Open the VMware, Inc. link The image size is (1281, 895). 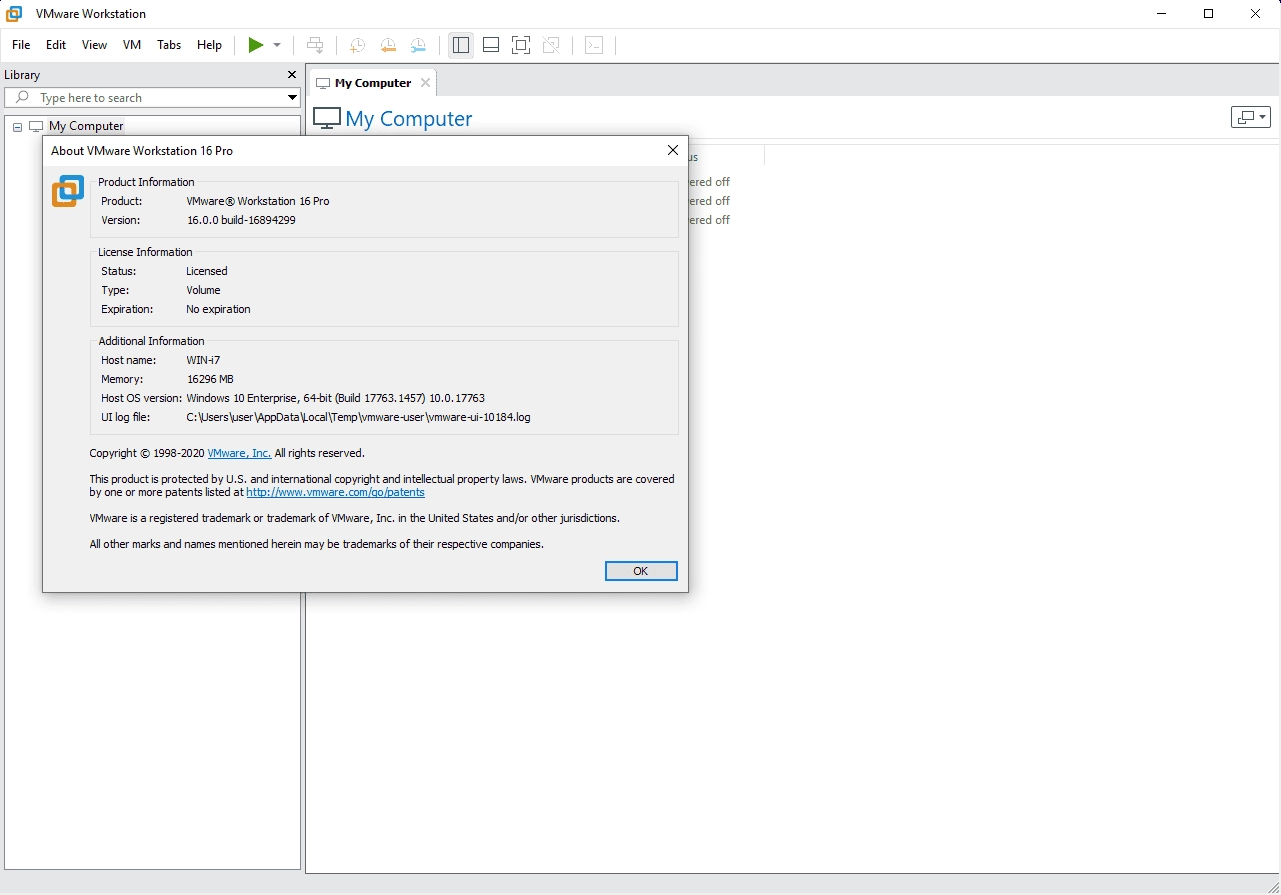point(239,453)
